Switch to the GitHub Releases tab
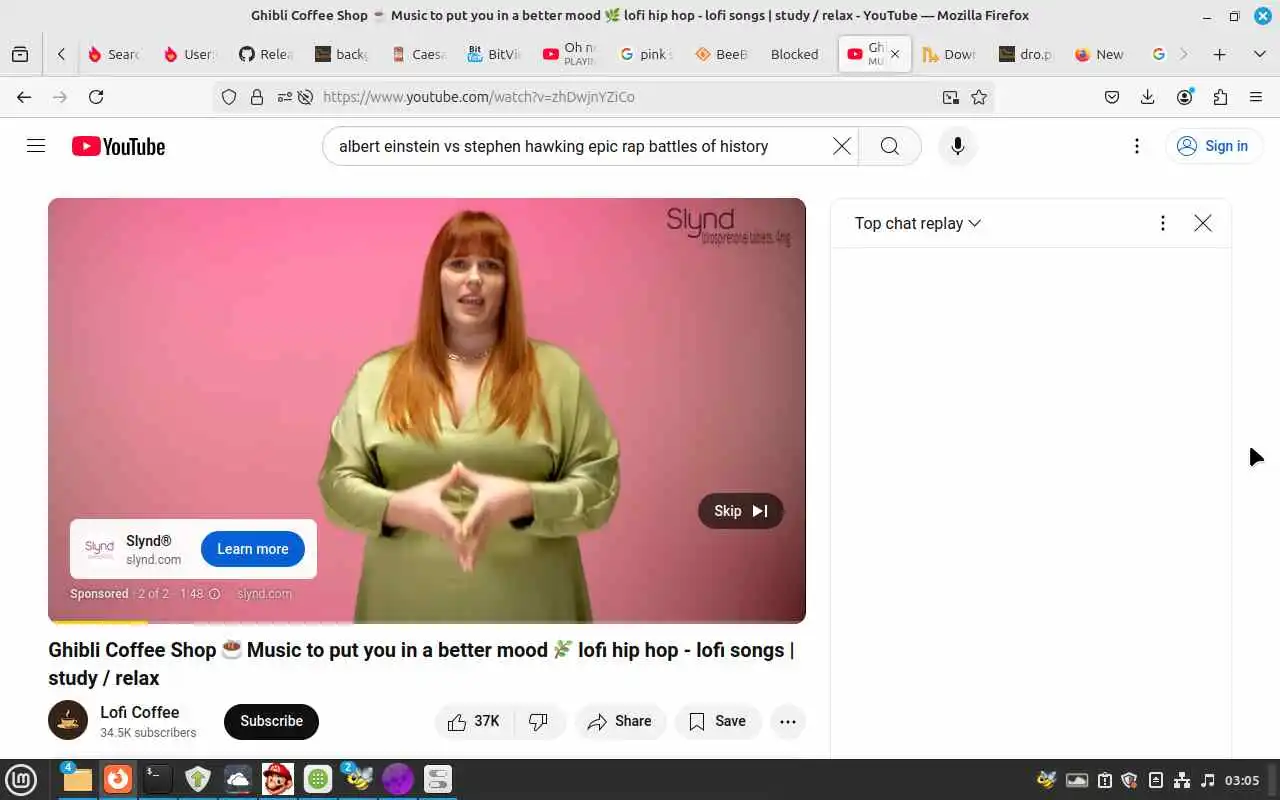The height and width of the screenshot is (800, 1280). 266,55
